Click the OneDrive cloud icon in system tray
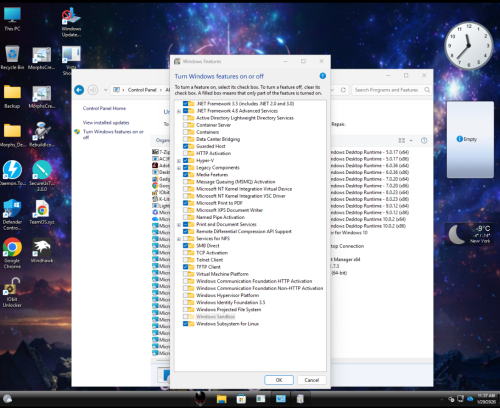 [x=470, y=399]
